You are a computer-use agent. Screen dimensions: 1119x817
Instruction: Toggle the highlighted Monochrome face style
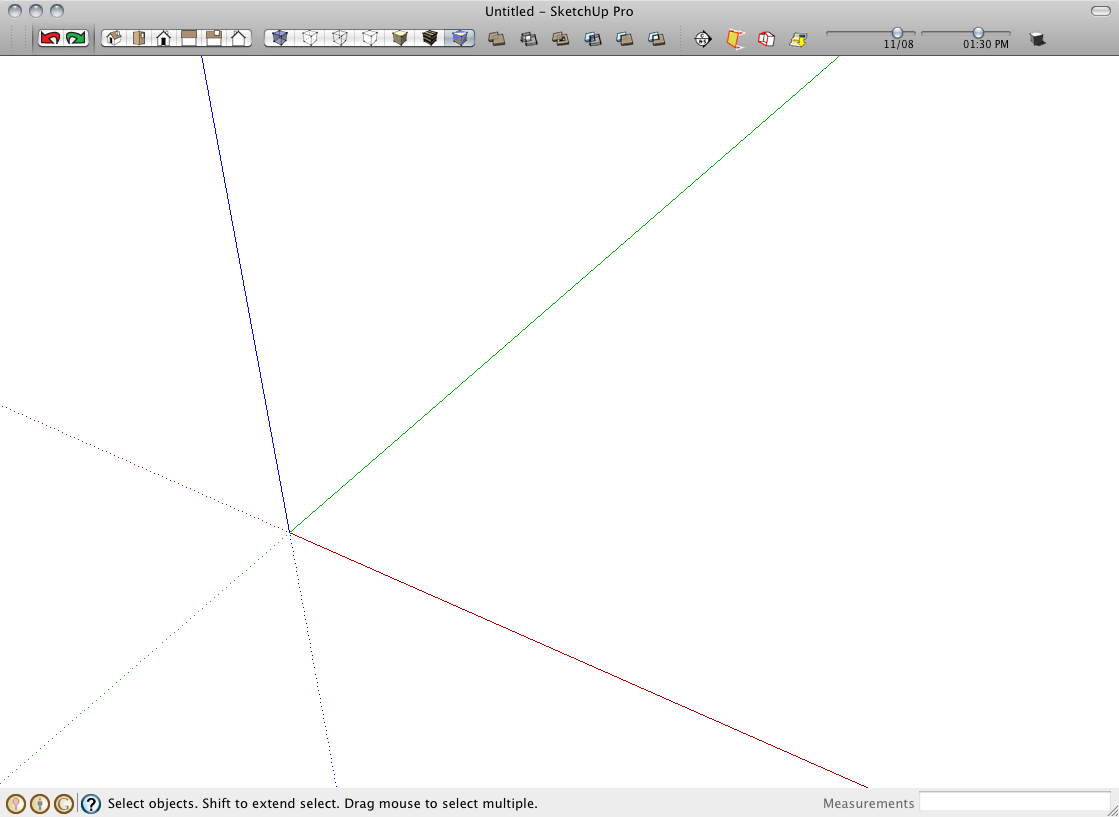click(x=460, y=38)
